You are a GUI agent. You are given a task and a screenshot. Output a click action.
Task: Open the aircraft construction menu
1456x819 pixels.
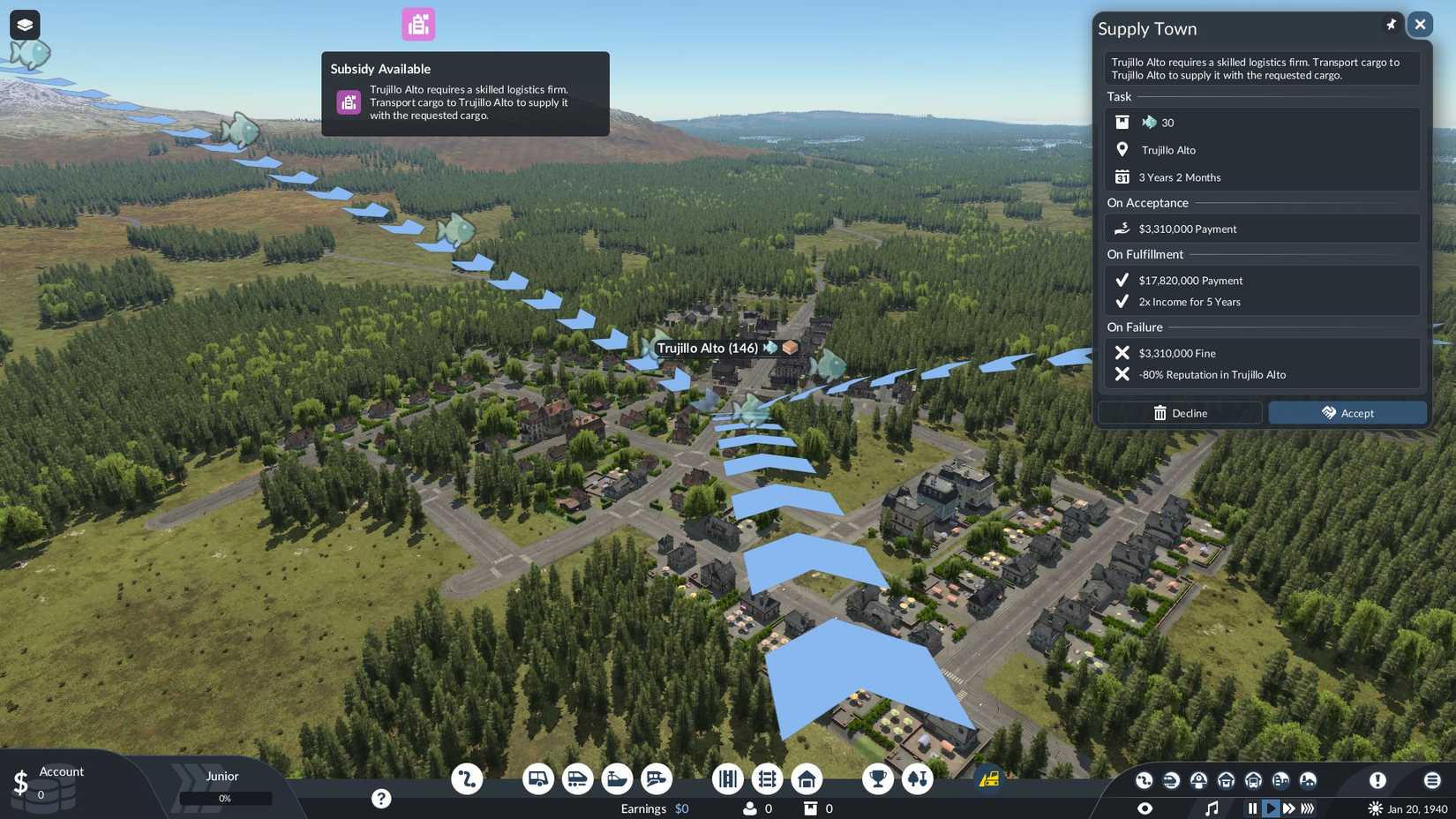(x=657, y=779)
